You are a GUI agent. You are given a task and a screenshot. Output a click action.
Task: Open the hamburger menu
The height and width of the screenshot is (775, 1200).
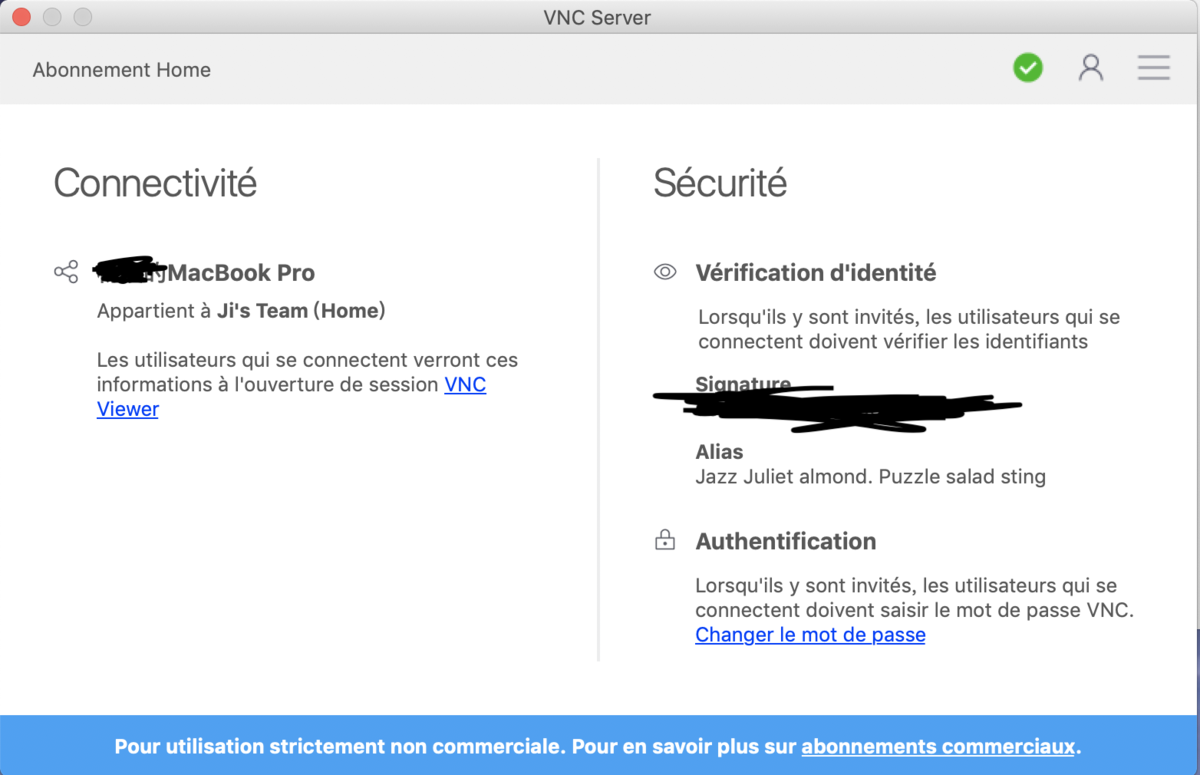(1153, 68)
